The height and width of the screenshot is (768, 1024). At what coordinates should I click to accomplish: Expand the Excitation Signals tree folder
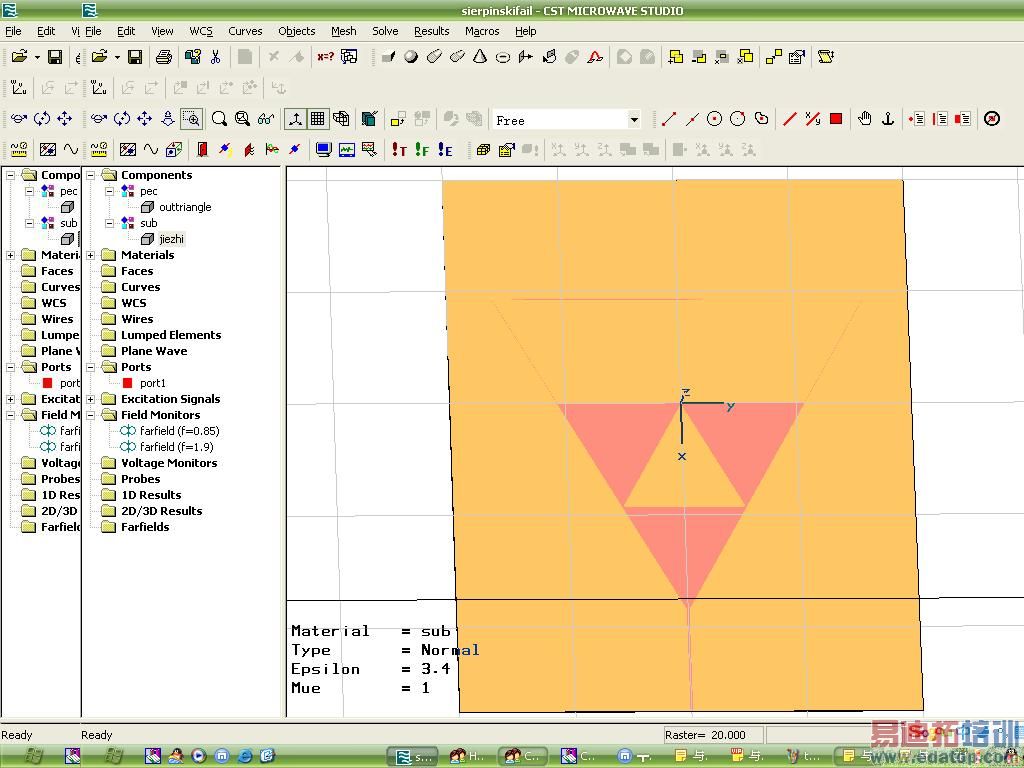[x=91, y=399]
